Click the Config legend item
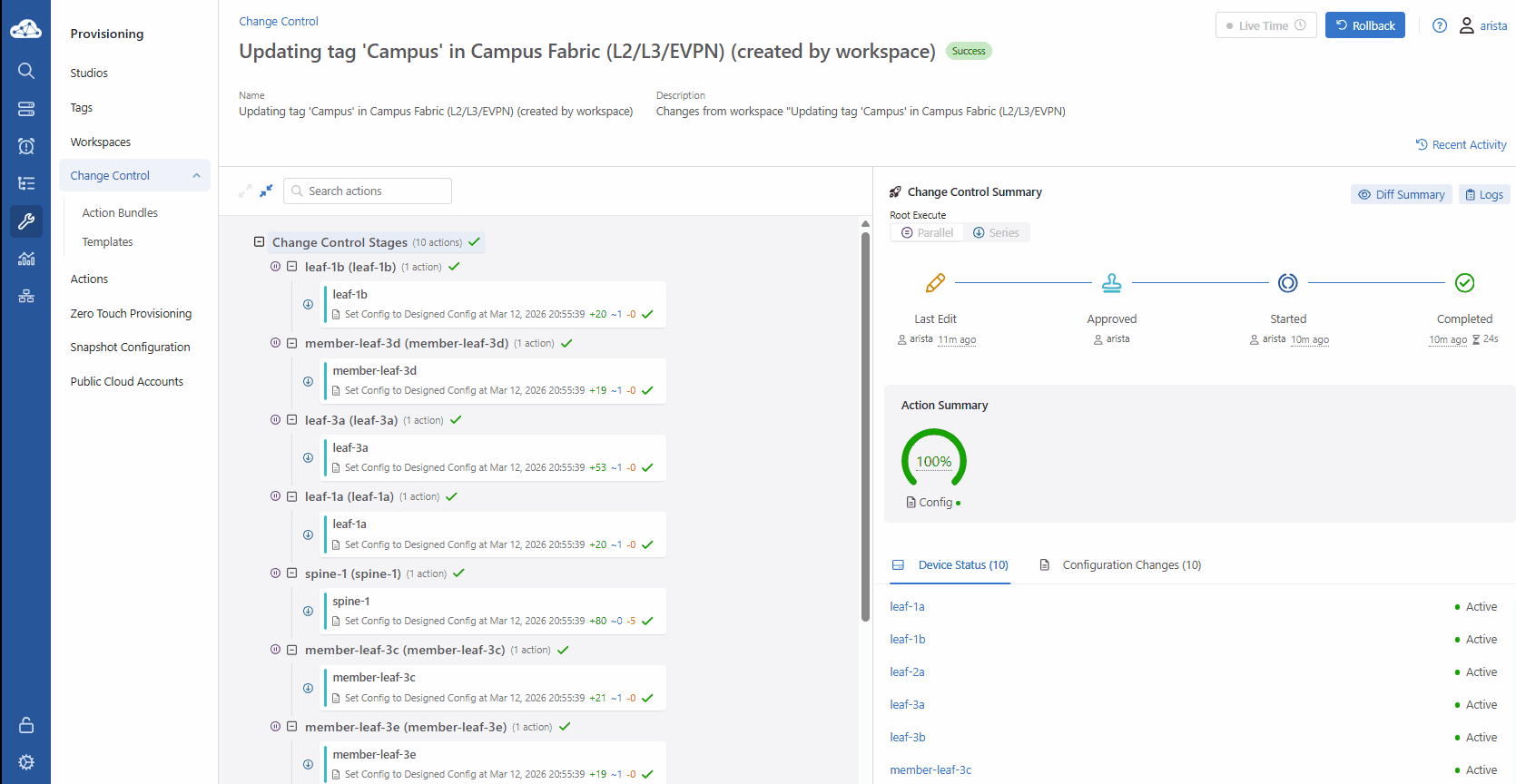This screenshot has width=1516, height=784. point(933,502)
